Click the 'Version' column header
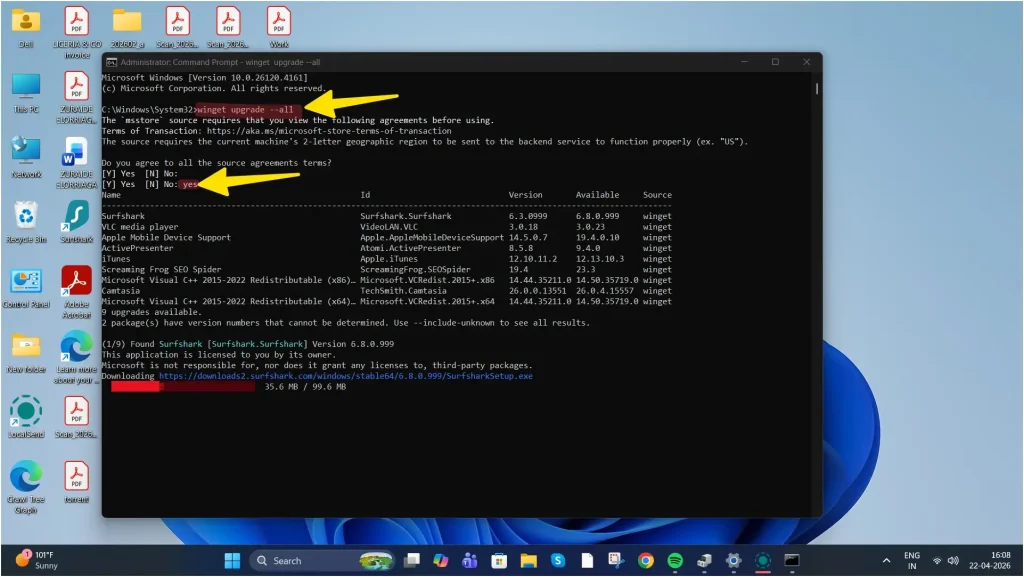The height and width of the screenshot is (577, 1024). (x=526, y=195)
